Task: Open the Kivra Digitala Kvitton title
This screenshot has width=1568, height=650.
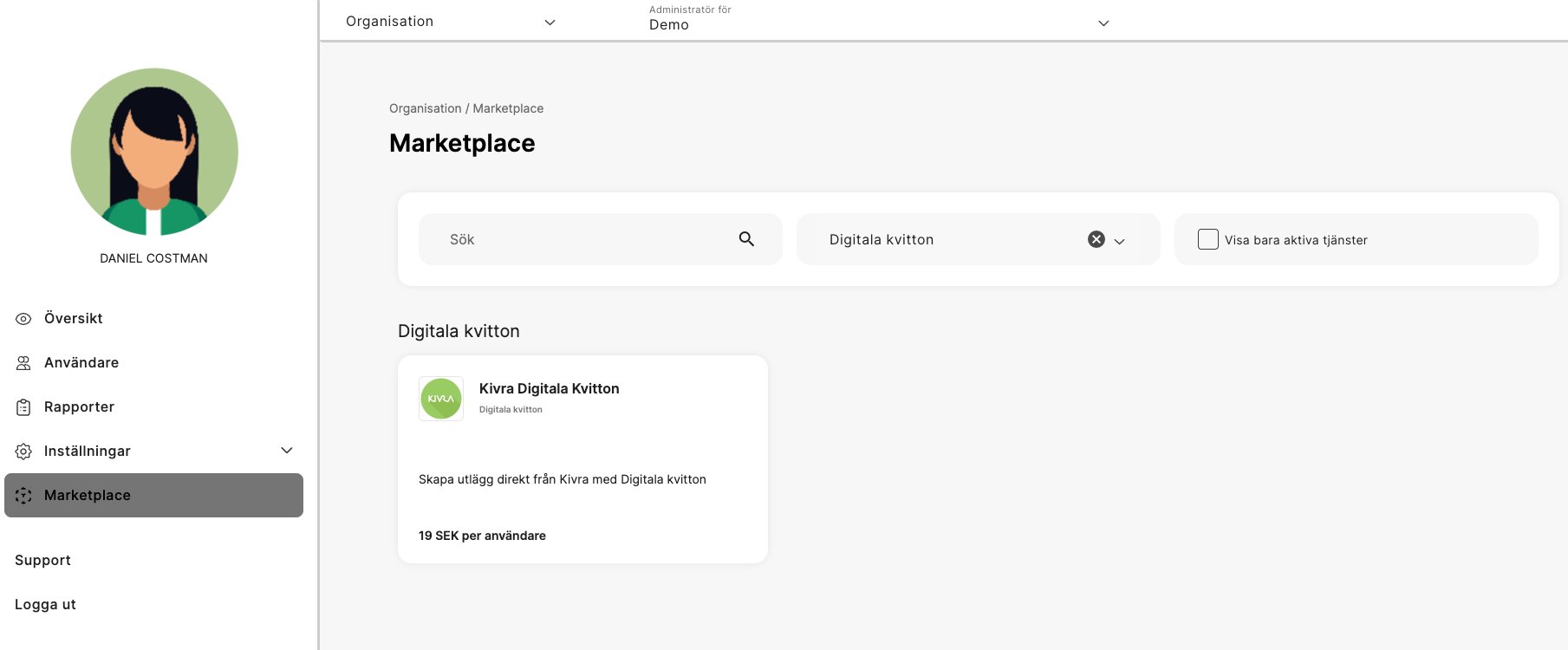Action: point(550,389)
